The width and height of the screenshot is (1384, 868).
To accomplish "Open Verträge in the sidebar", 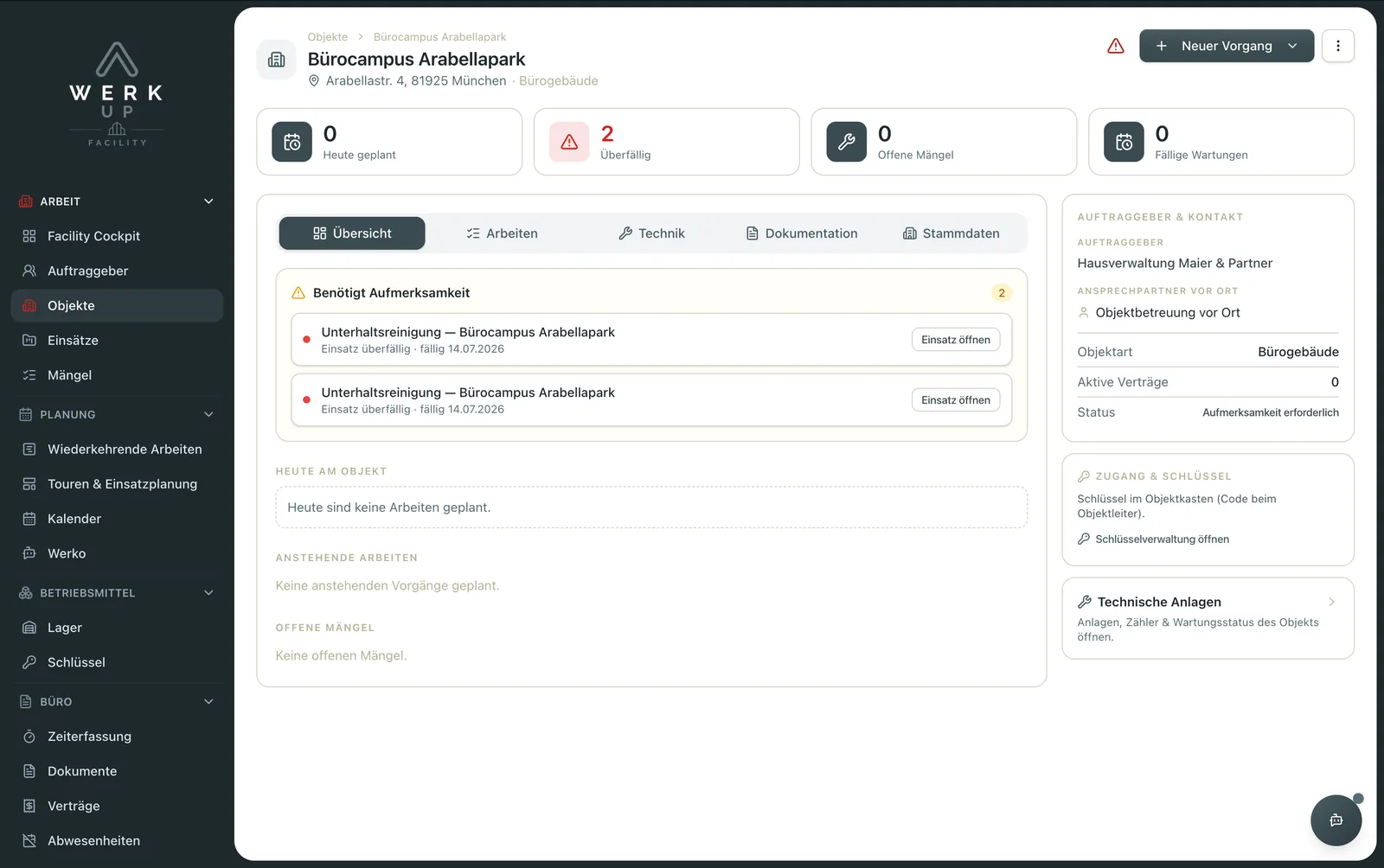I will (117, 806).
